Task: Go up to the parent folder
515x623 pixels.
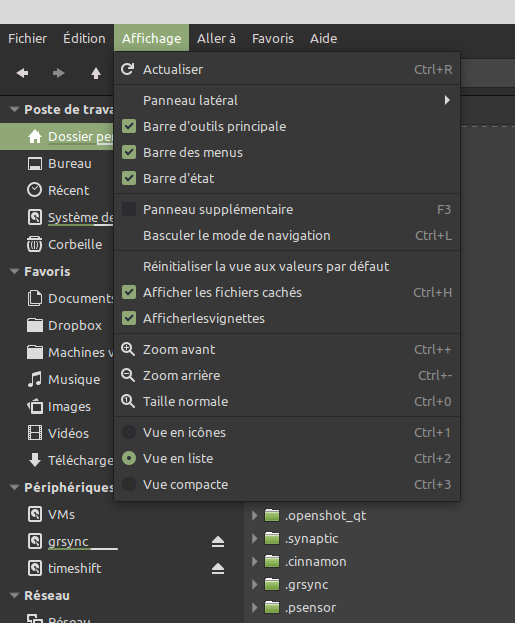Action: 96,73
